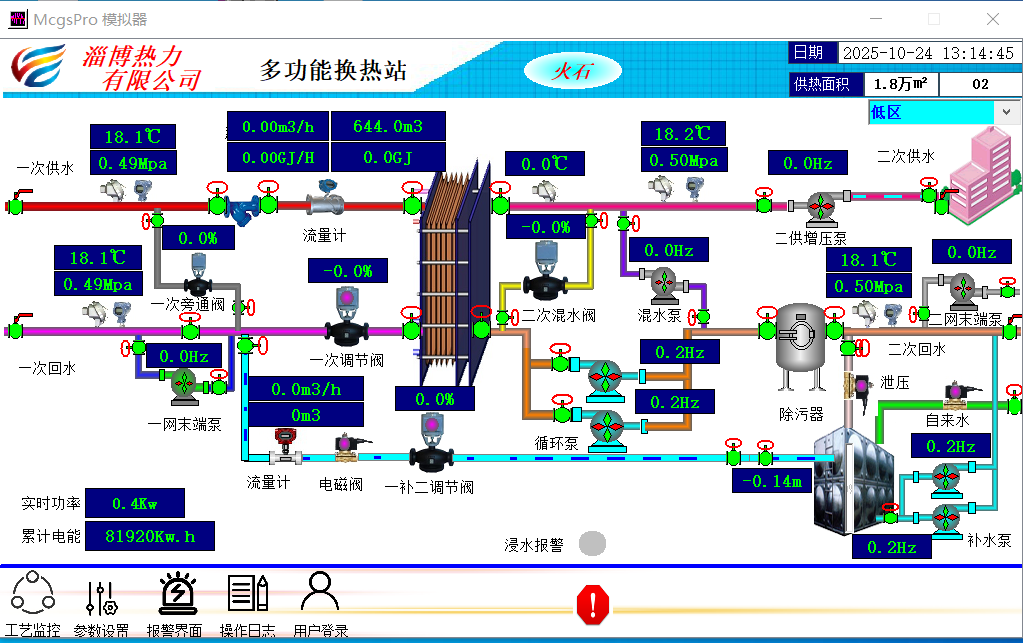Click the 一网末端泵 pump icon
Screen dimensions: 1023x643
pos(183,385)
